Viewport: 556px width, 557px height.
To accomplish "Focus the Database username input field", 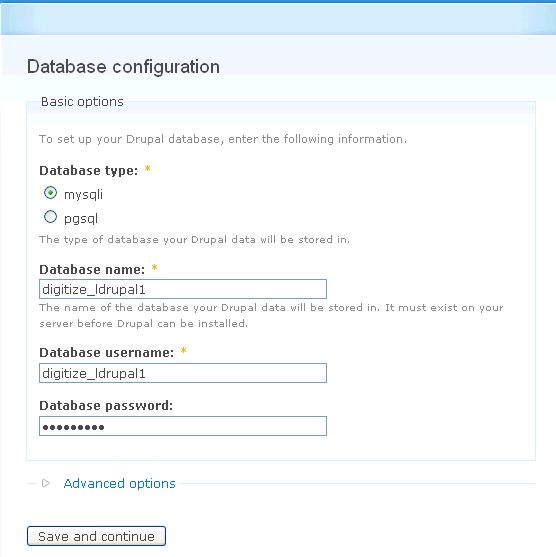I will coord(183,373).
